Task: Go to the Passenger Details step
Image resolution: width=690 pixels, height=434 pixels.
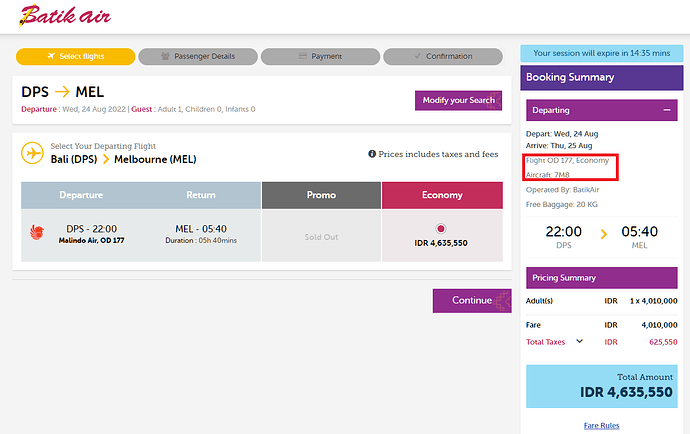Action: click(197, 57)
